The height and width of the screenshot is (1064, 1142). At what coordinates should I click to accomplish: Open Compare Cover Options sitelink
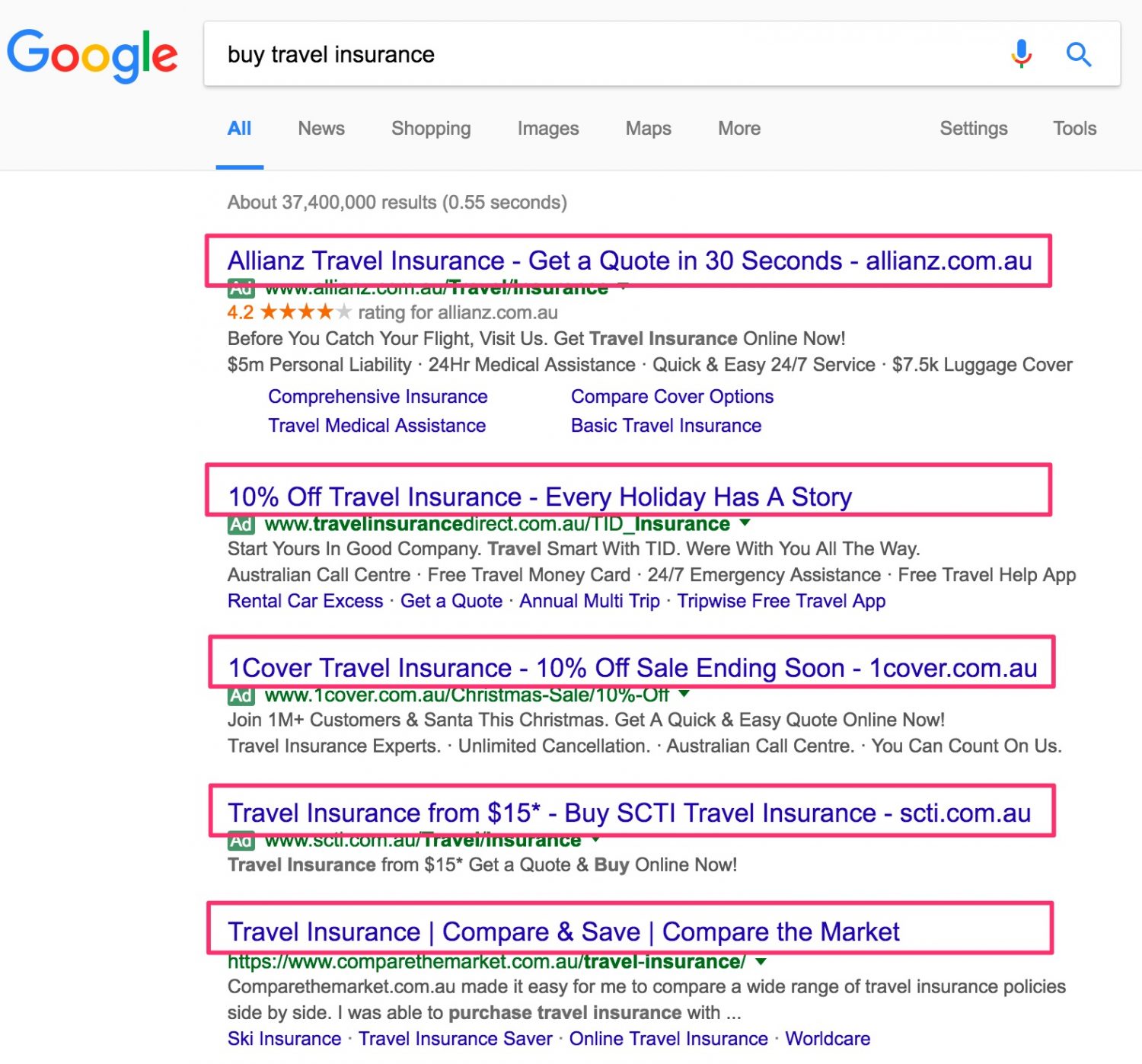tap(672, 397)
